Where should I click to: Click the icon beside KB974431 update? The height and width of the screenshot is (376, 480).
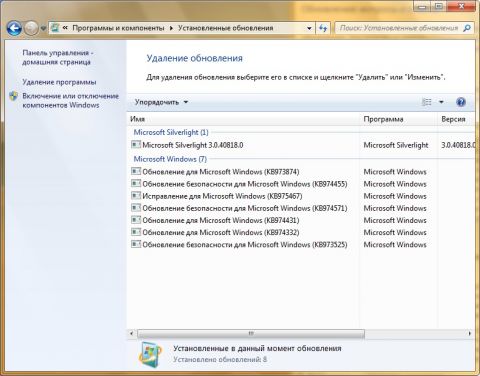tap(136, 220)
